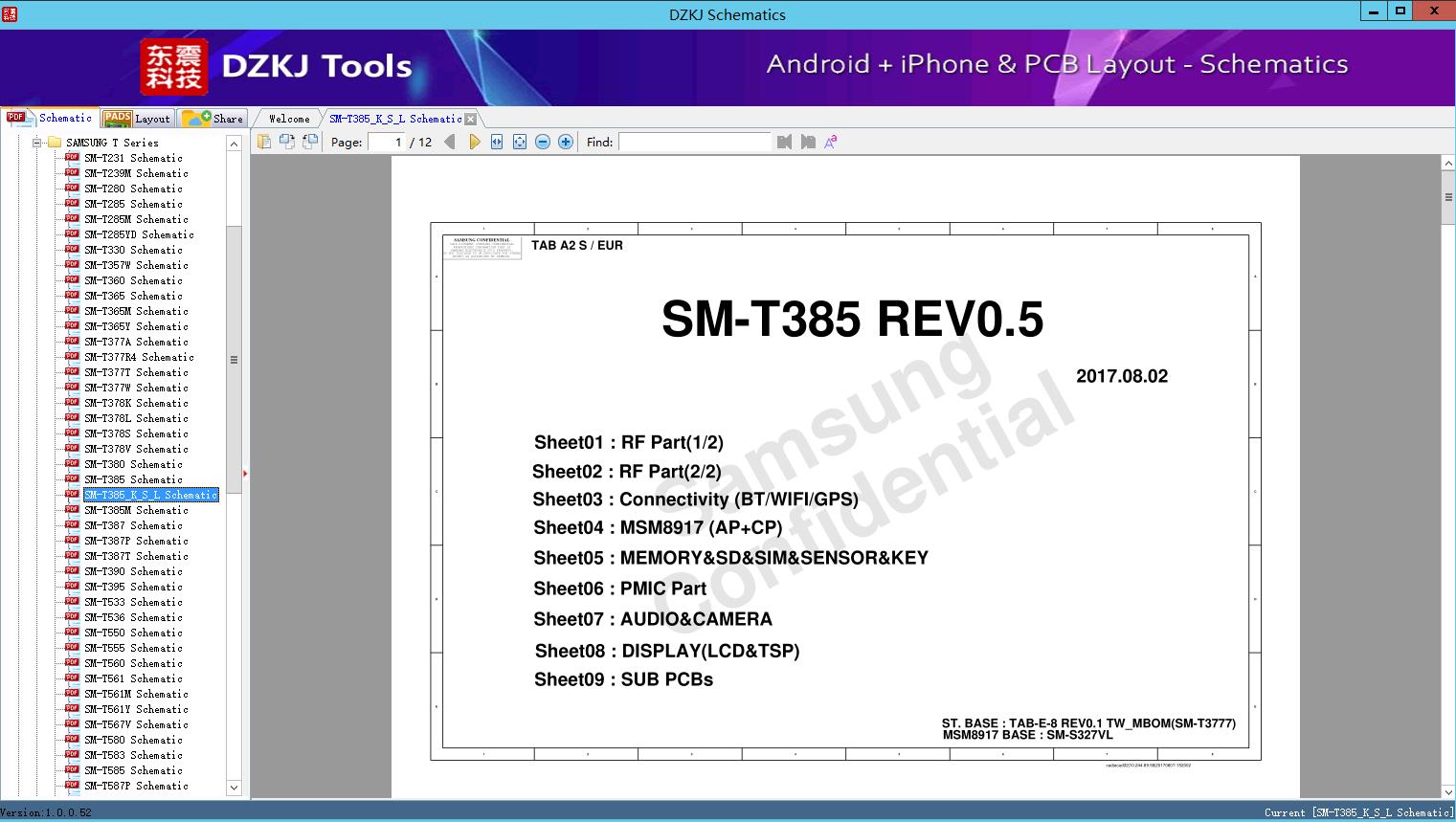Select SM-T561M Schematic
1456x822 pixels.
point(136,694)
